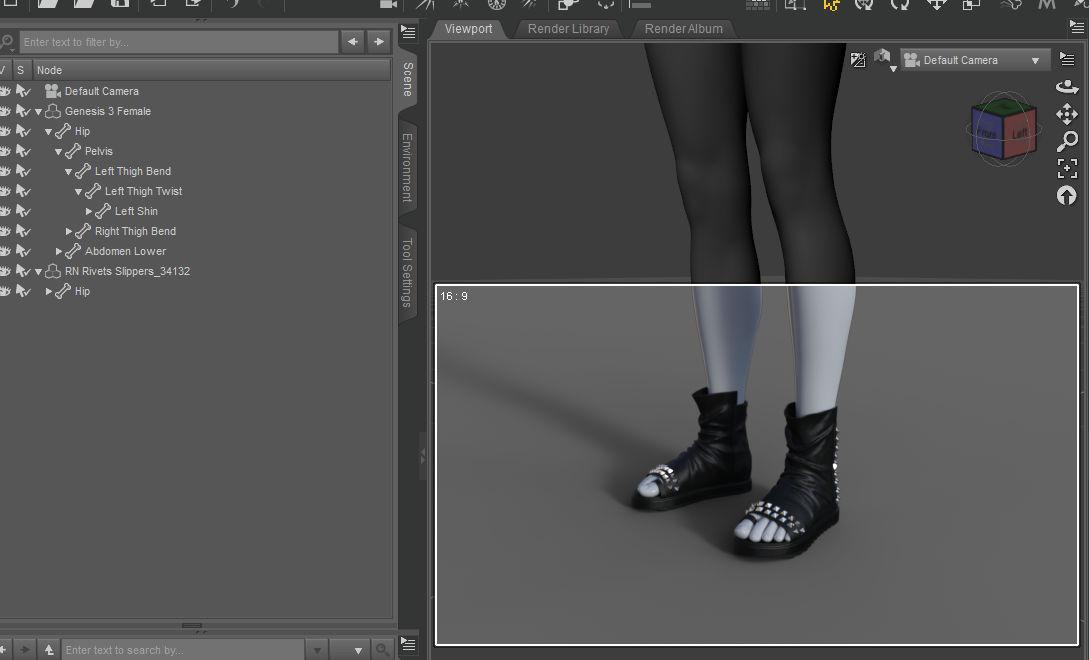Open the Scene pane options menu icon
This screenshot has height=660, width=1089.
[408, 33]
